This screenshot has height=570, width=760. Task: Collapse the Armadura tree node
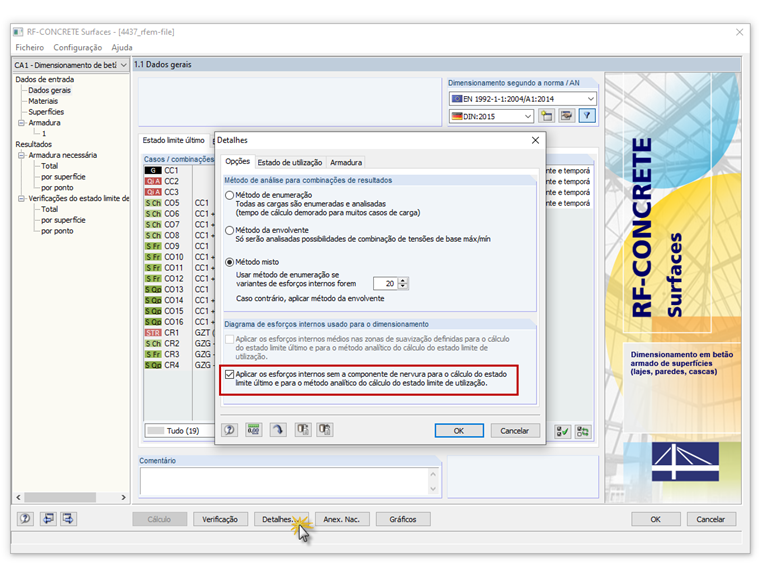21,123
